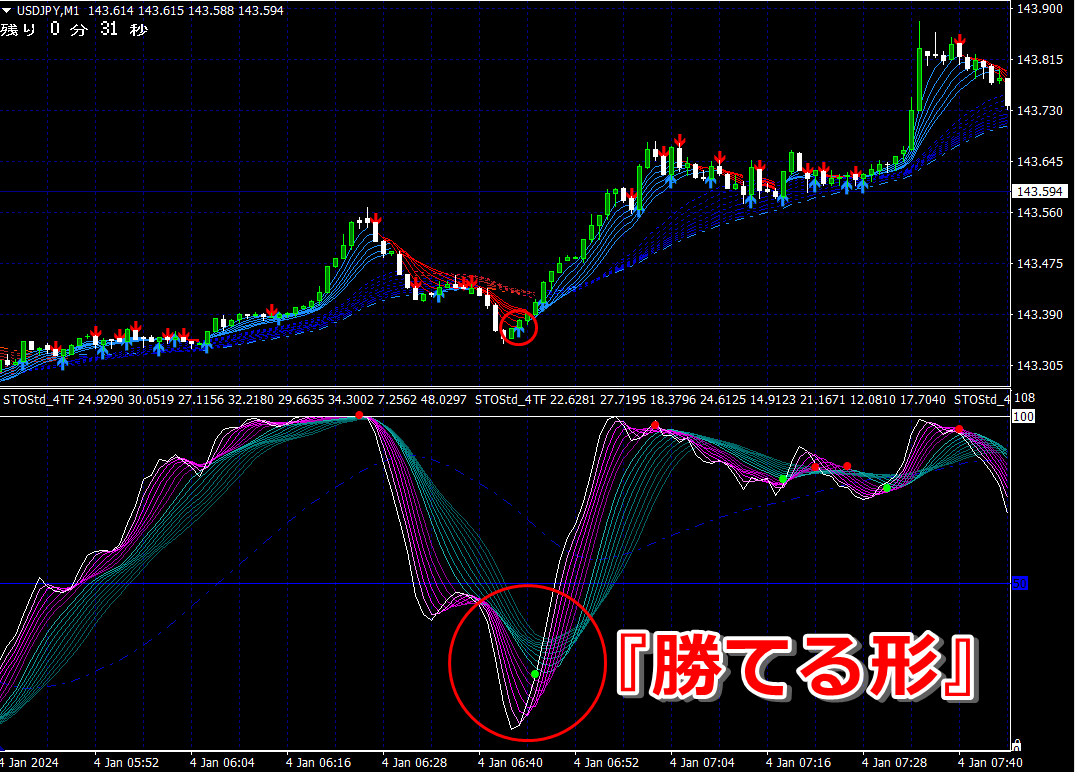1076x772 pixels.
Task: Click the 4 Jan 06:52 time label
Action: [607, 762]
